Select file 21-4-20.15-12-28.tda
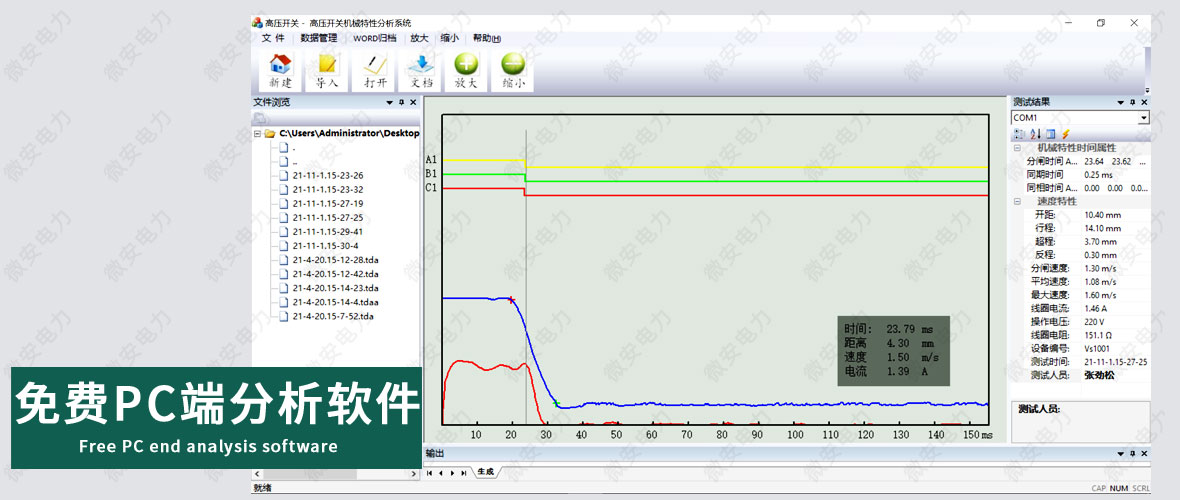 point(335,260)
